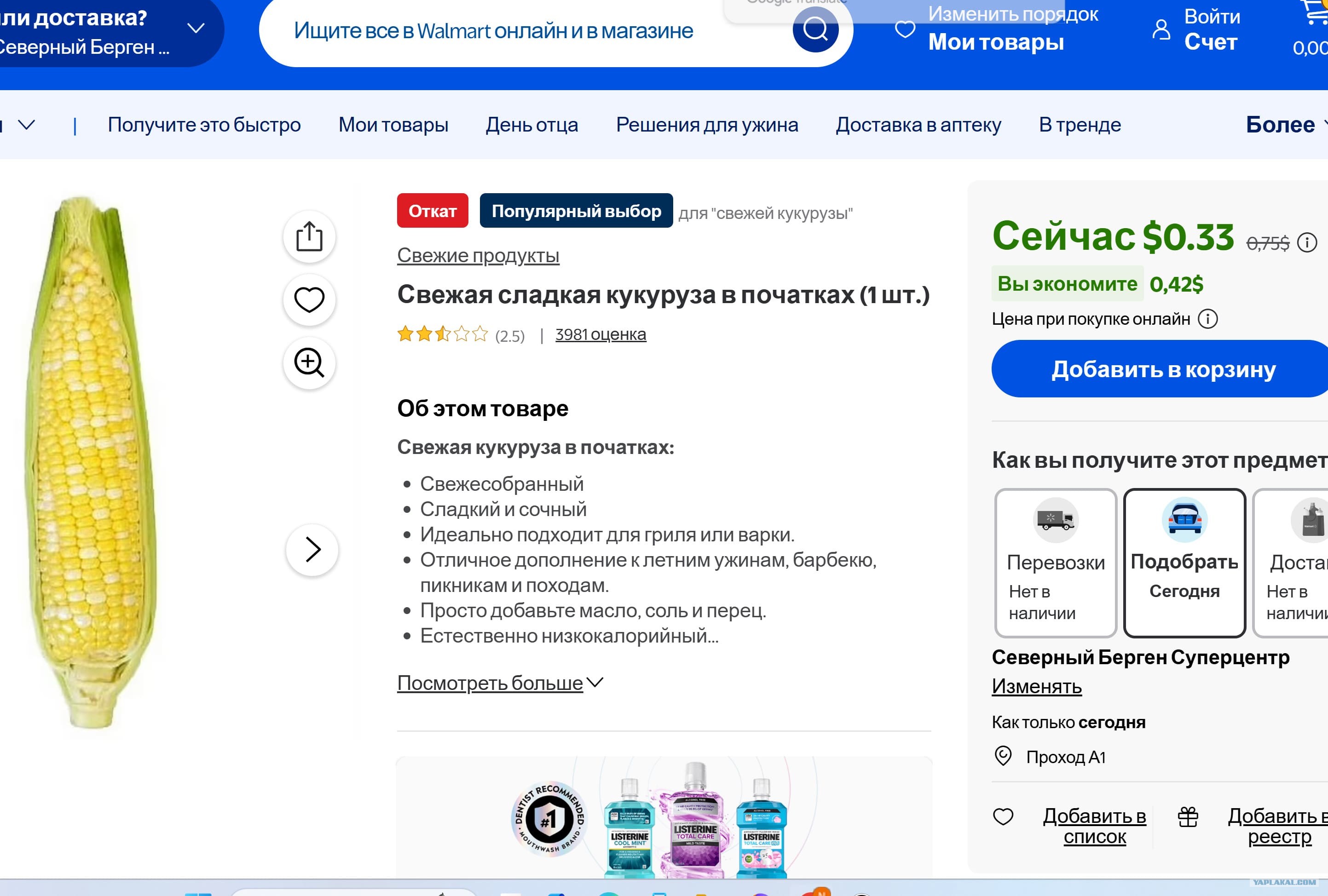
Task: Click the star rating icons
Action: [x=443, y=333]
